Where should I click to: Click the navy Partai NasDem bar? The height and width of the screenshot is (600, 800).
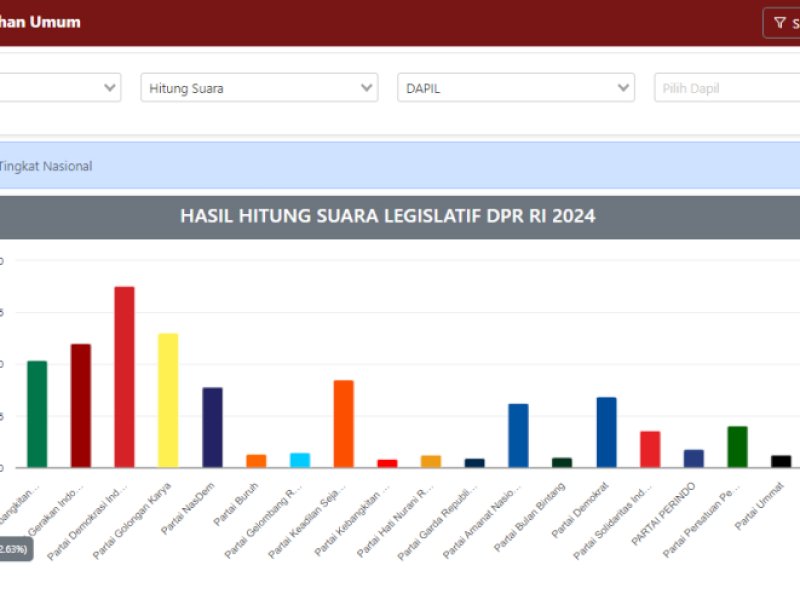[x=212, y=427]
